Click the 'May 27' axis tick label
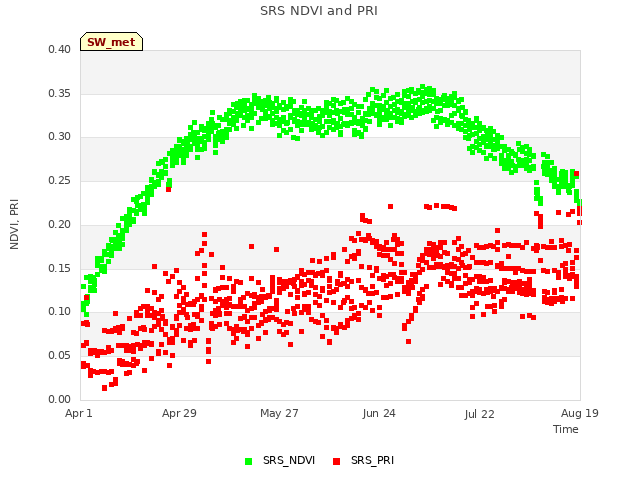Viewport: 640px width, 480px height. (x=279, y=413)
